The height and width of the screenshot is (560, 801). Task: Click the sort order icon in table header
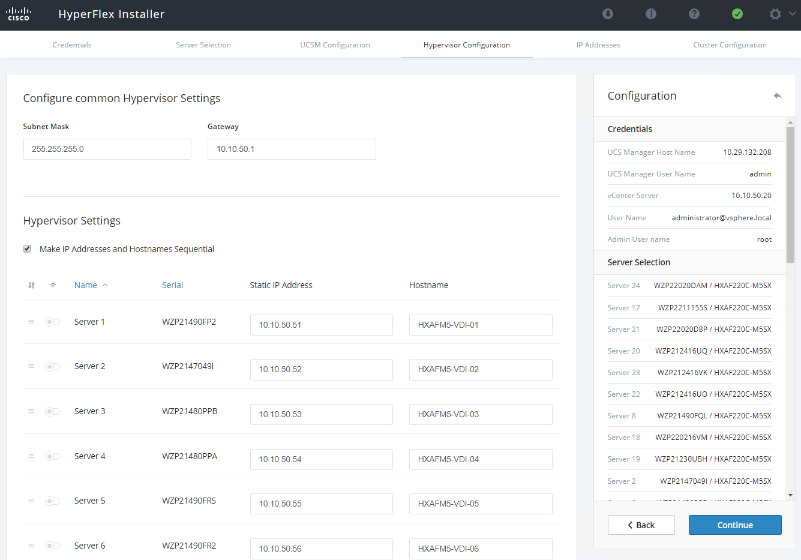[31, 285]
